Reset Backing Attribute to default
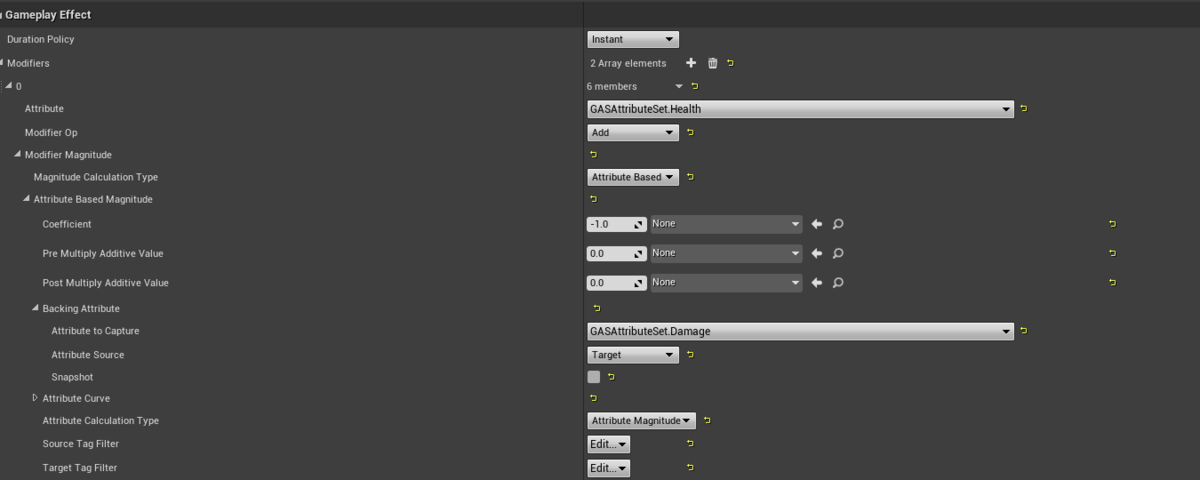This screenshot has width=1200, height=480. 597,309
